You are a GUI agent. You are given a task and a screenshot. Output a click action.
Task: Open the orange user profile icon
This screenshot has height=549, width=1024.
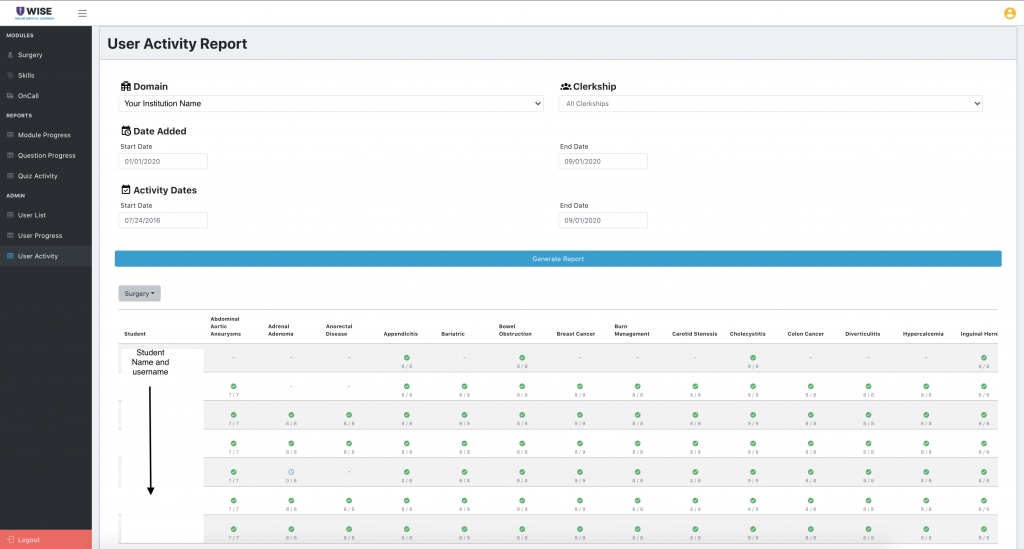coord(1009,13)
